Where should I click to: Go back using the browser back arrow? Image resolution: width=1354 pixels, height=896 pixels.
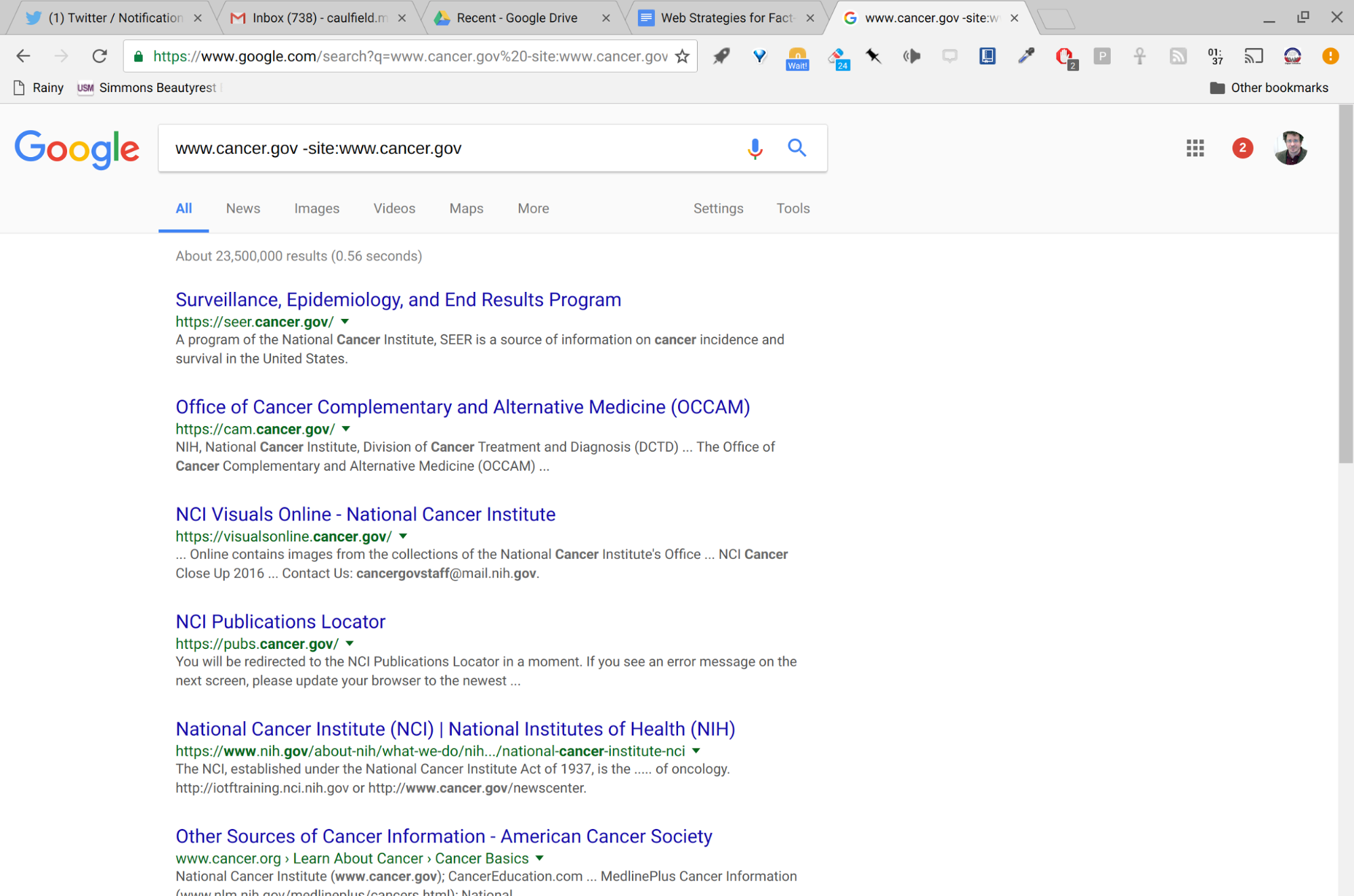[x=24, y=56]
